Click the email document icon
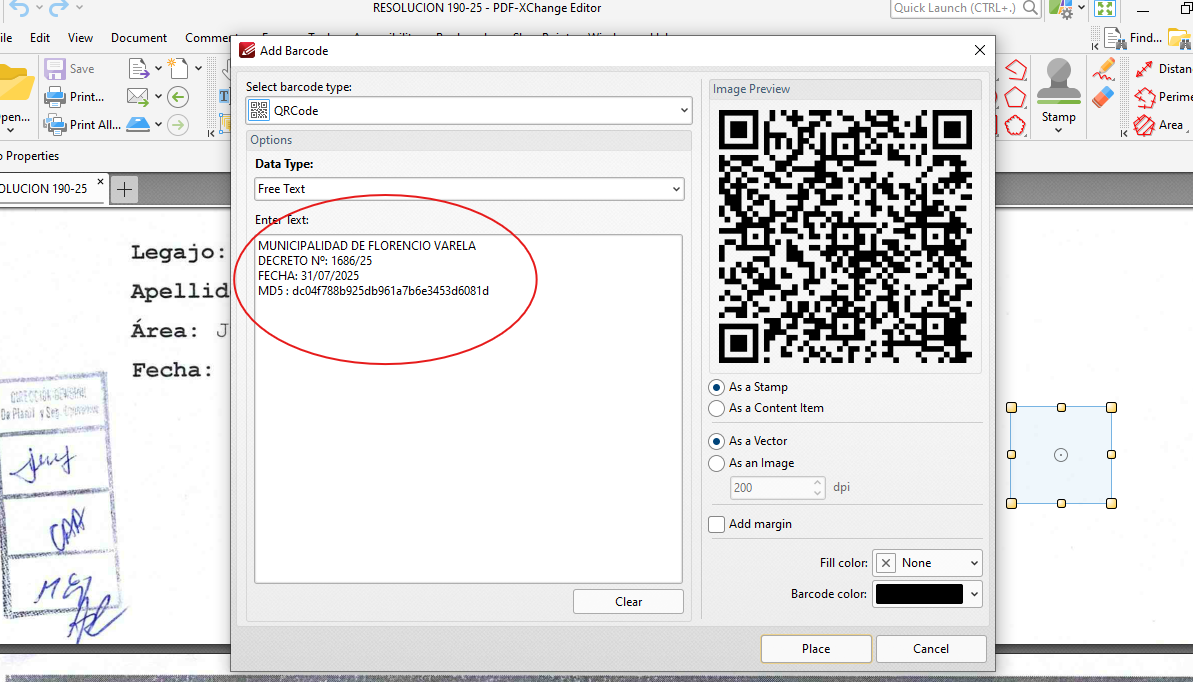The image size is (1193, 682). pos(139,96)
